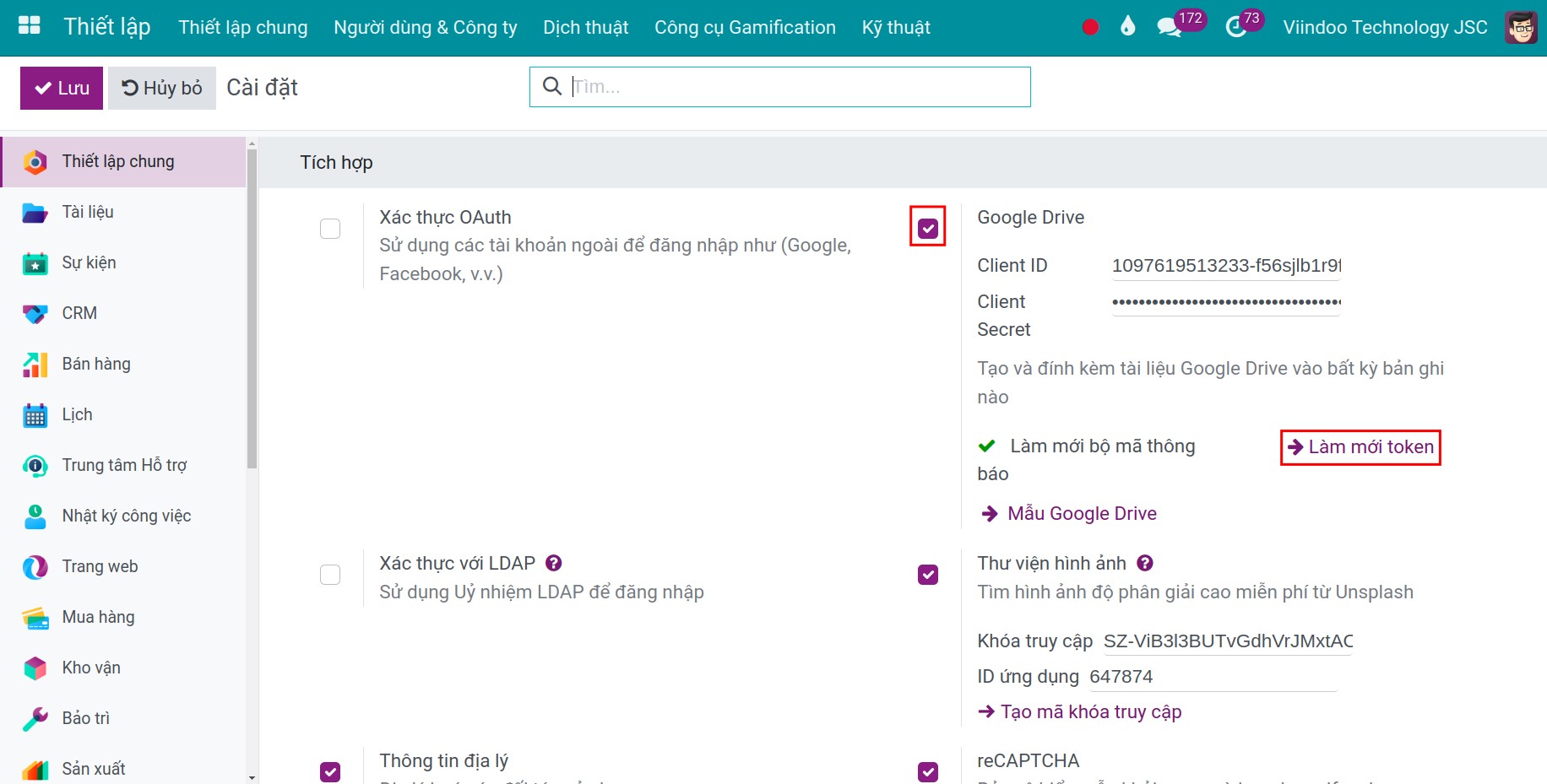This screenshot has height=784, width=1547.
Task: Open Nhật ký công việc section
Action: 123,516
